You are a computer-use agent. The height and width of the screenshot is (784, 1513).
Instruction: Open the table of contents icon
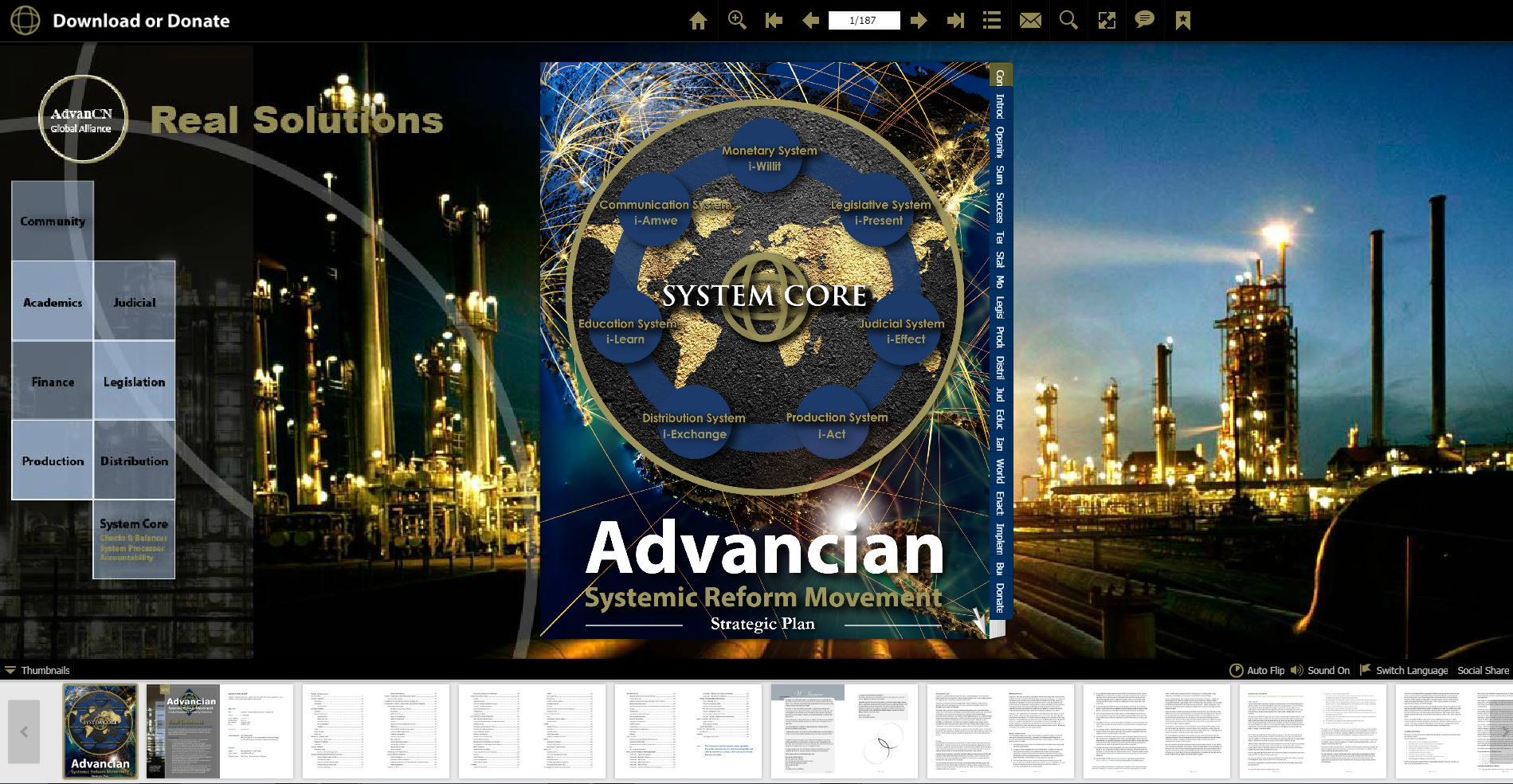[992, 21]
